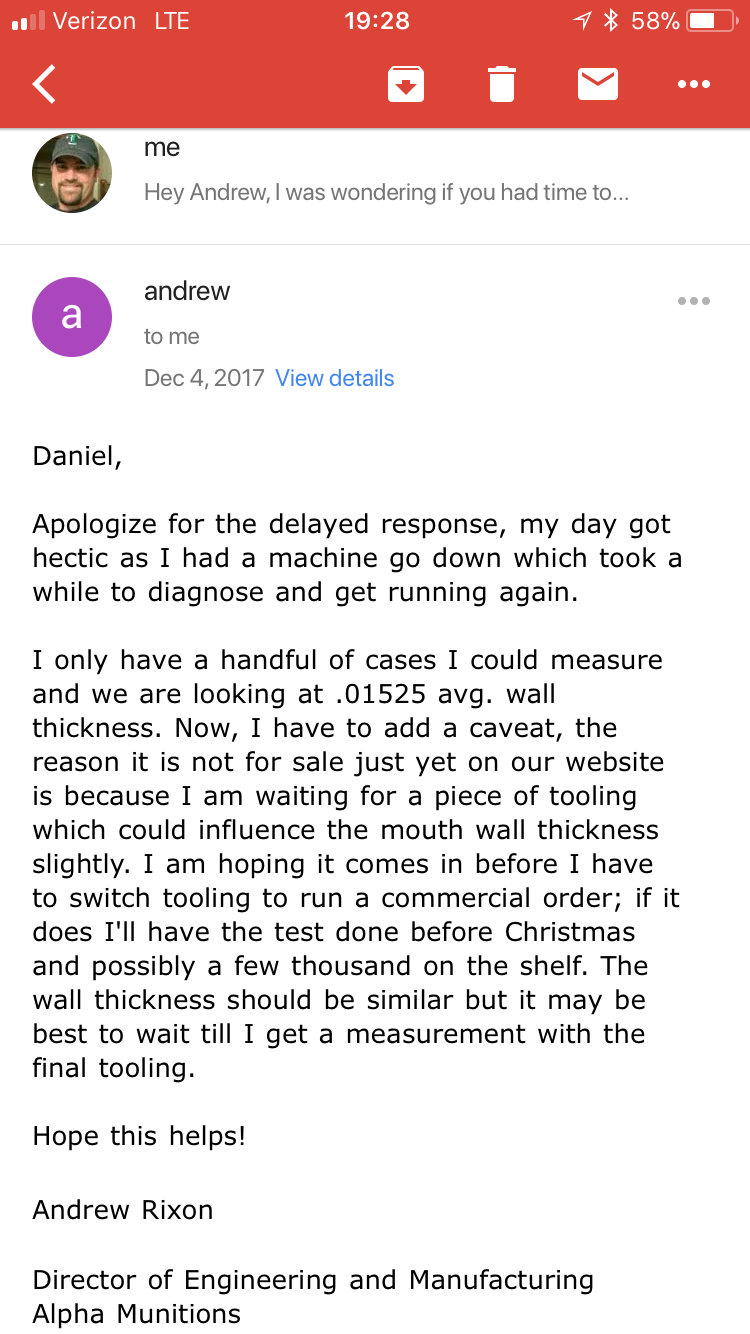Tap the profile photo of sender me
Viewport: 750px width, 1334px height.
point(72,173)
